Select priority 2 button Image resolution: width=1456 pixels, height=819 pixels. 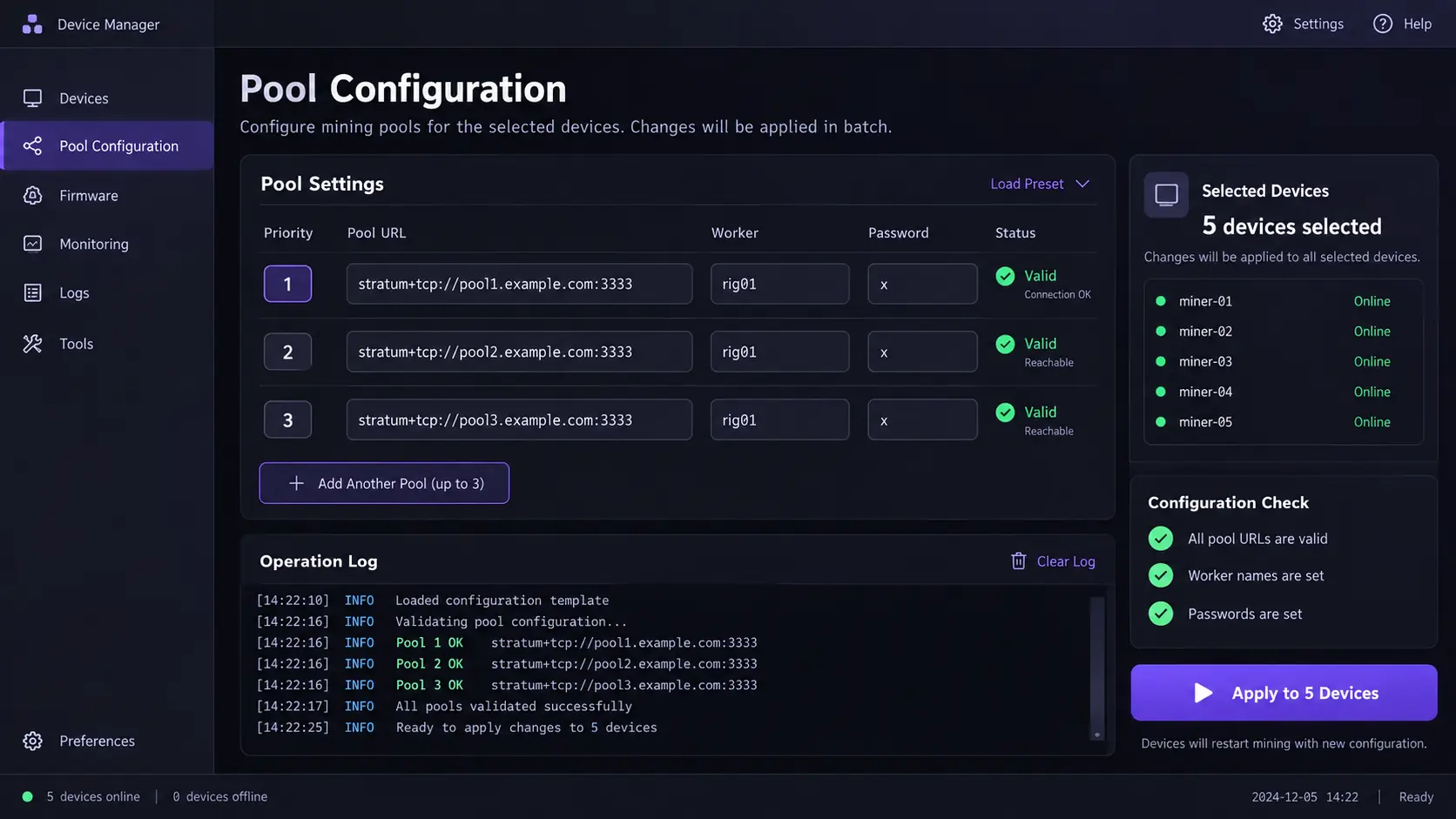pos(287,352)
